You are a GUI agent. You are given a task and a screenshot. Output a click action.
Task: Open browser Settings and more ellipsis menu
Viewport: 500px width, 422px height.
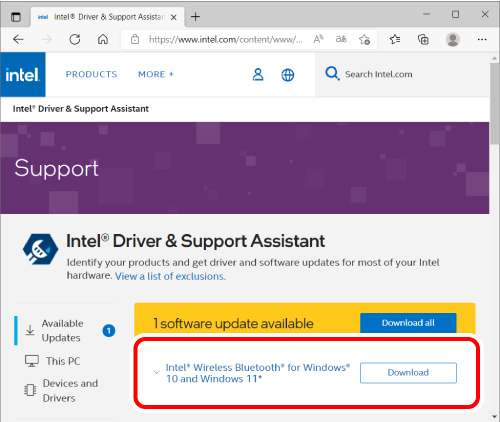click(482, 40)
